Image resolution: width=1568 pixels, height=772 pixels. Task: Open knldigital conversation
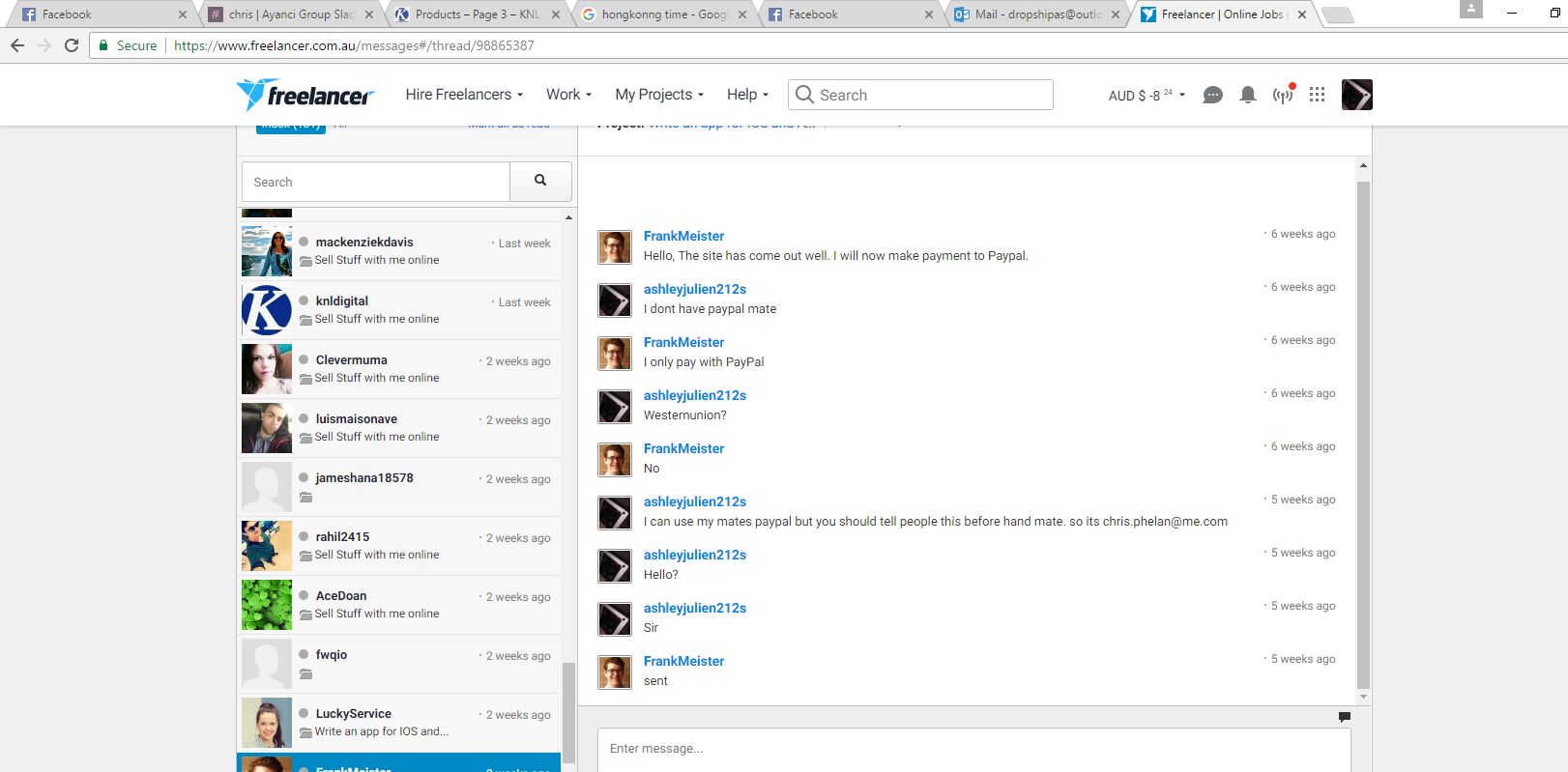click(x=399, y=310)
